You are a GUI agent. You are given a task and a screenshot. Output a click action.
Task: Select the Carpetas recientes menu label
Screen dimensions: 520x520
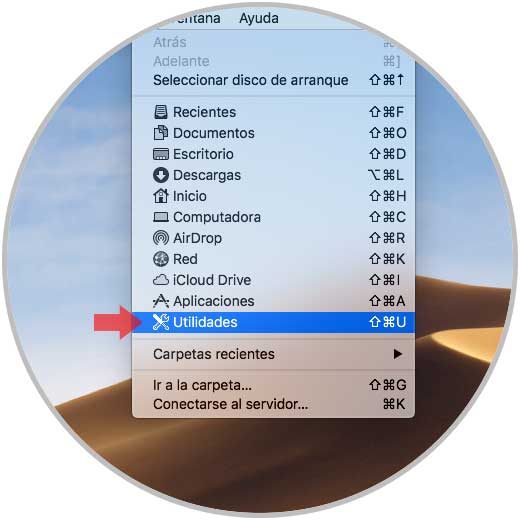pos(214,354)
